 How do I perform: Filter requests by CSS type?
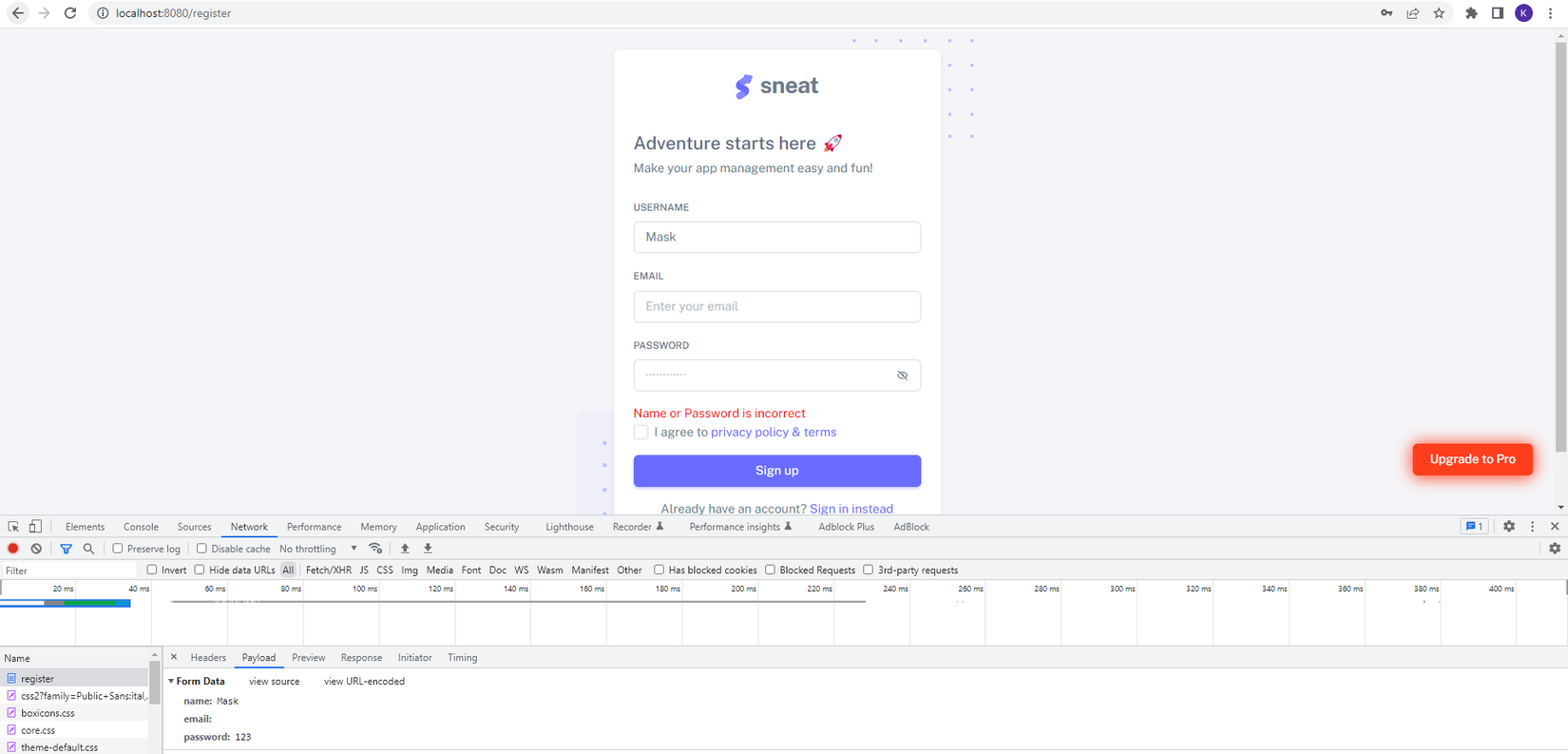[385, 570]
